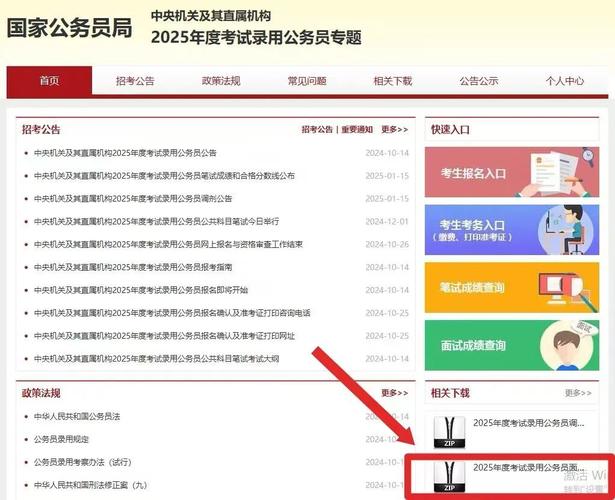Open the 常见问题 tab
The width and height of the screenshot is (615, 500).
click(x=307, y=81)
